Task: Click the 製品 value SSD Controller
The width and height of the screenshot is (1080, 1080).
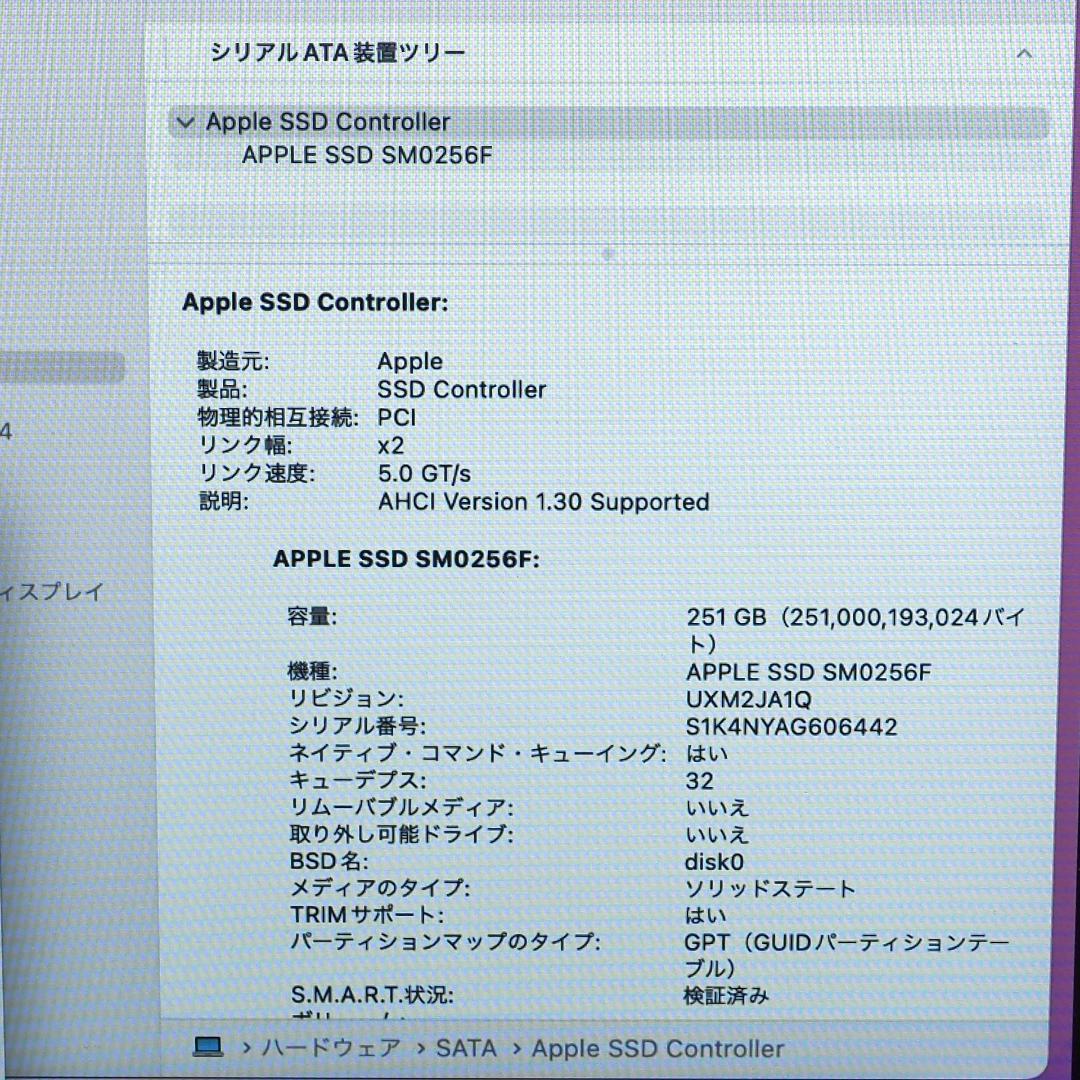Action: tap(461, 389)
